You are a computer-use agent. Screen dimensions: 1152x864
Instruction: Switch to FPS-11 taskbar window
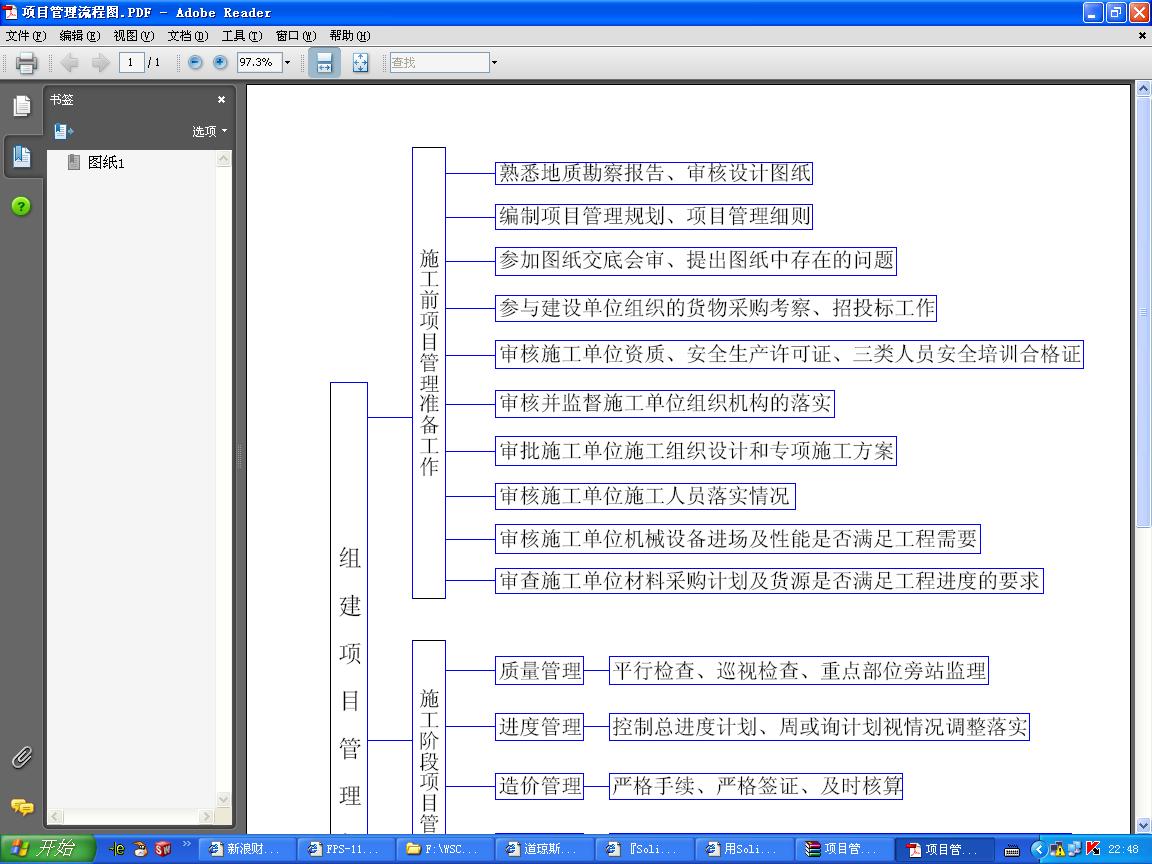click(x=347, y=849)
